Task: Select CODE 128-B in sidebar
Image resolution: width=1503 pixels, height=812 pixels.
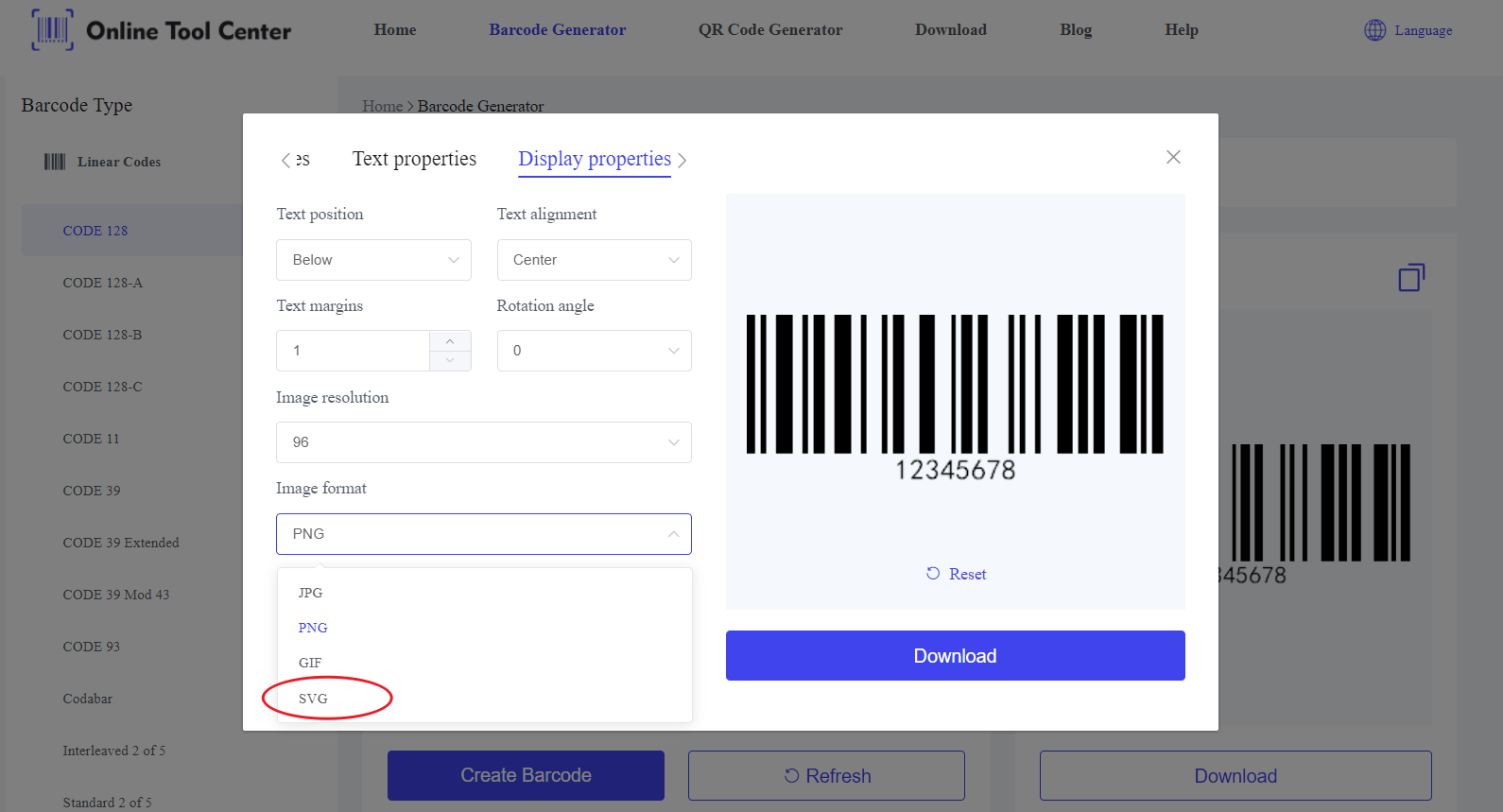Action: click(x=102, y=335)
